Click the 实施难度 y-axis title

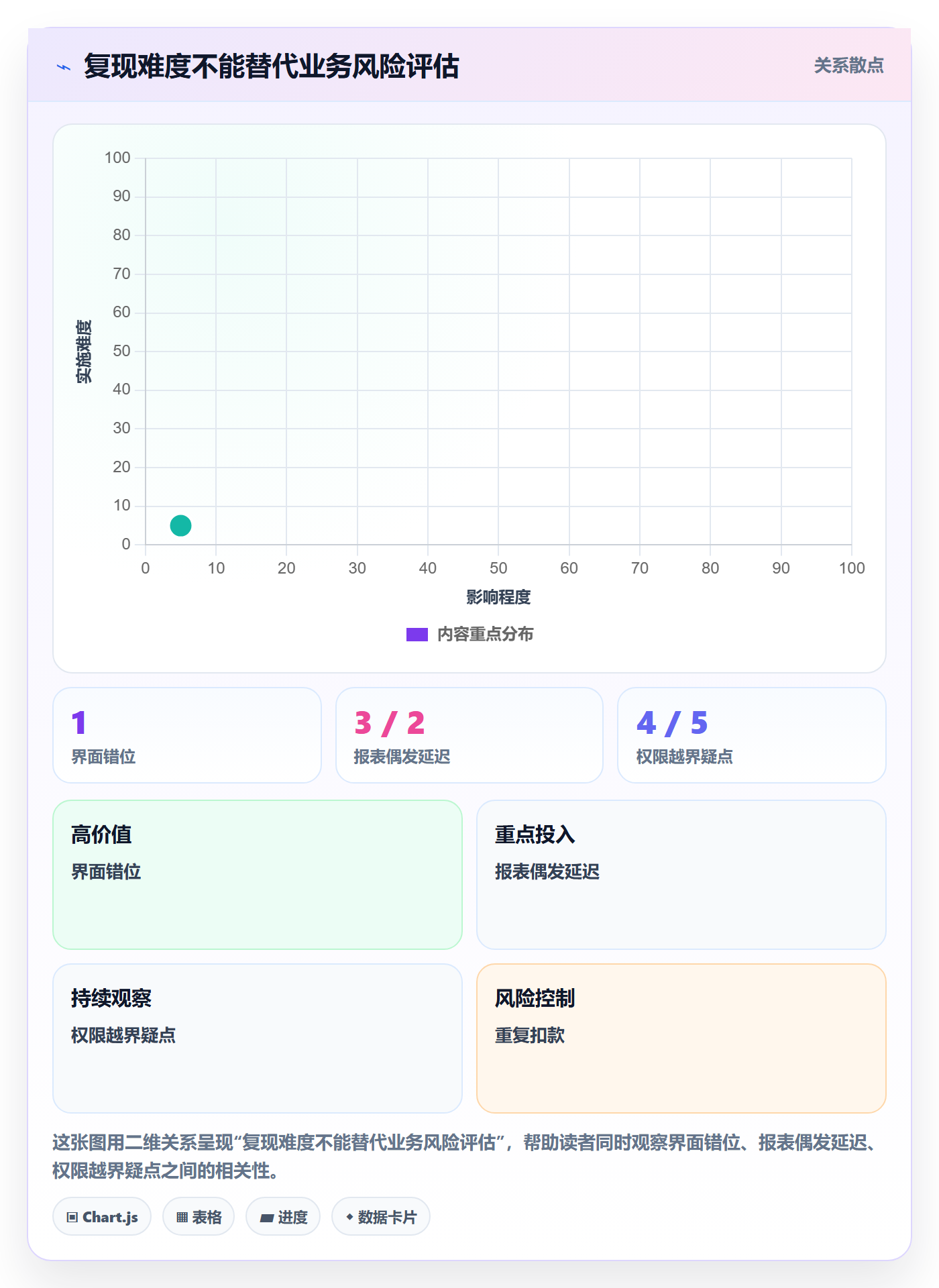coord(84,352)
